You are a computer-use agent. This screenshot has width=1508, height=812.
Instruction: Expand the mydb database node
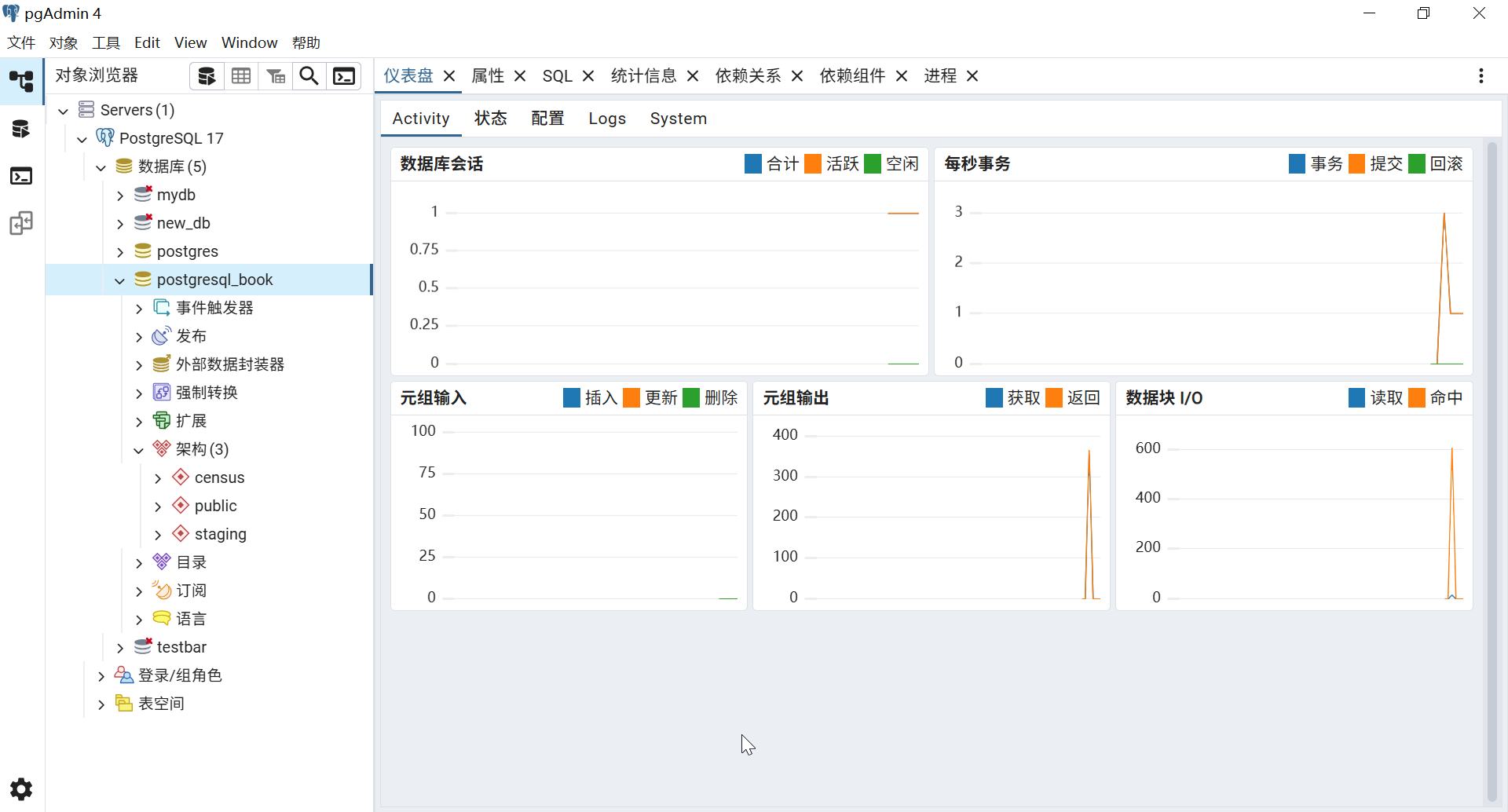pyautogui.click(x=120, y=196)
